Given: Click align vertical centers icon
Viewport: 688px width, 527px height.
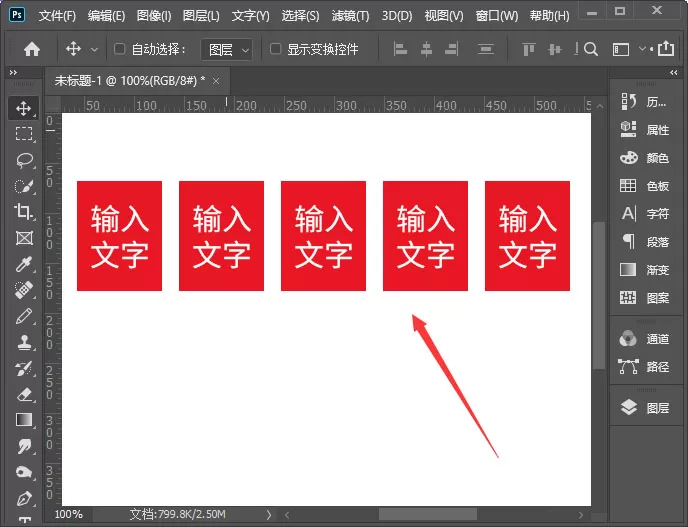Looking at the screenshot, I should pyautogui.click(x=555, y=49).
